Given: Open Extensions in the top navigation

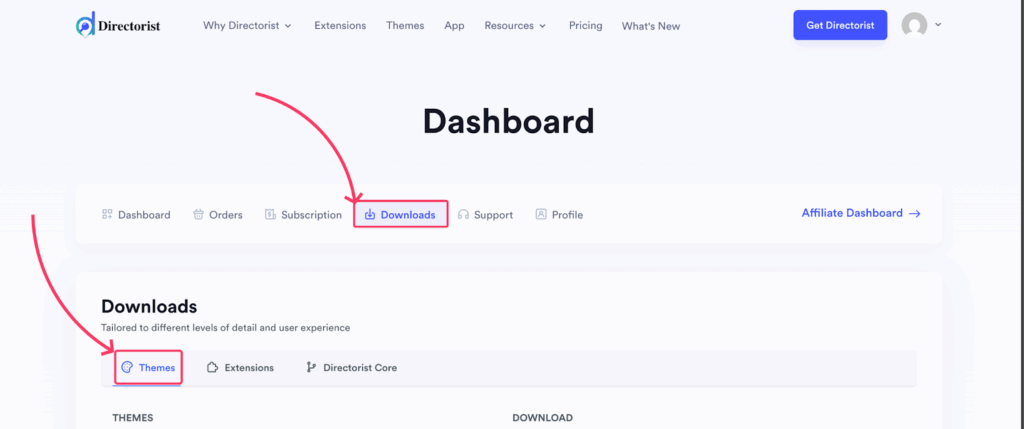Looking at the screenshot, I should click(340, 26).
